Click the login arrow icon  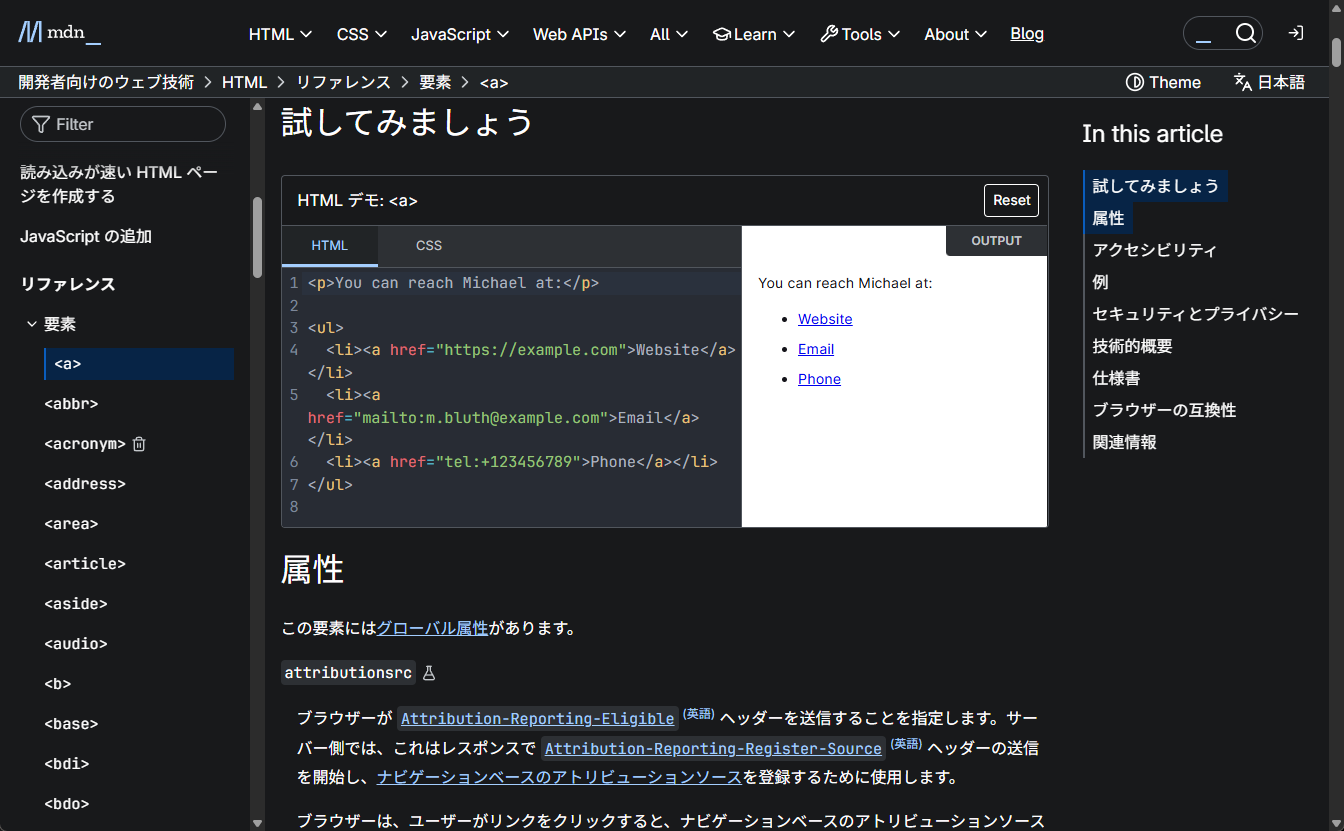pyautogui.click(x=1296, y=33)
